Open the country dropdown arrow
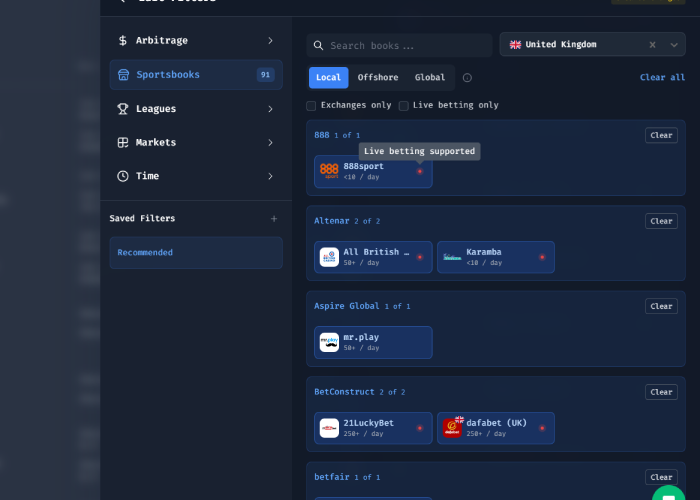Screen dimensions: 700x500 (x=674, y=45)
